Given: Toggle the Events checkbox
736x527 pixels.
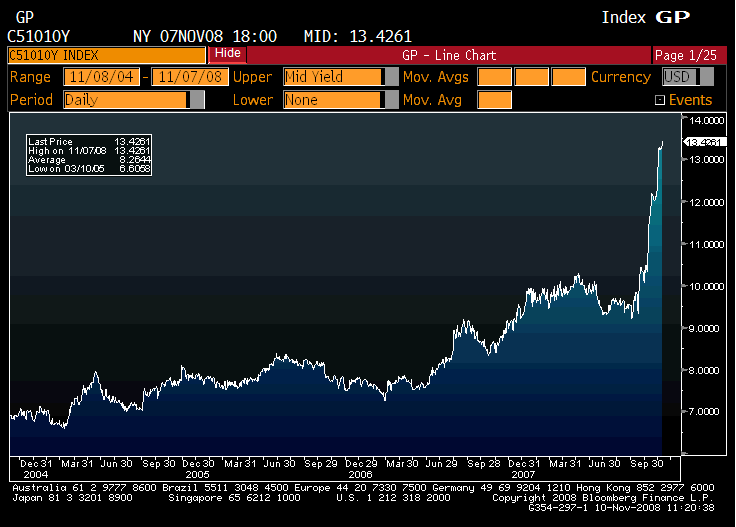Looking at the screenshot, I should pos(659,100).
